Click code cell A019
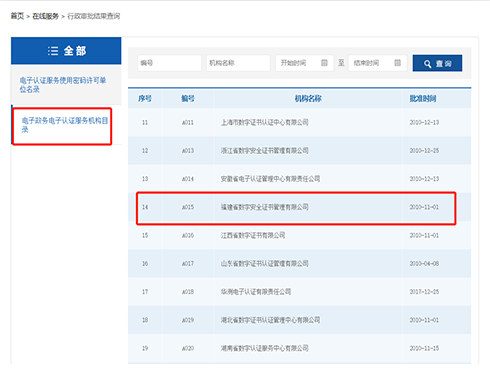The image size is (490, 374). (x=188, y=320)
